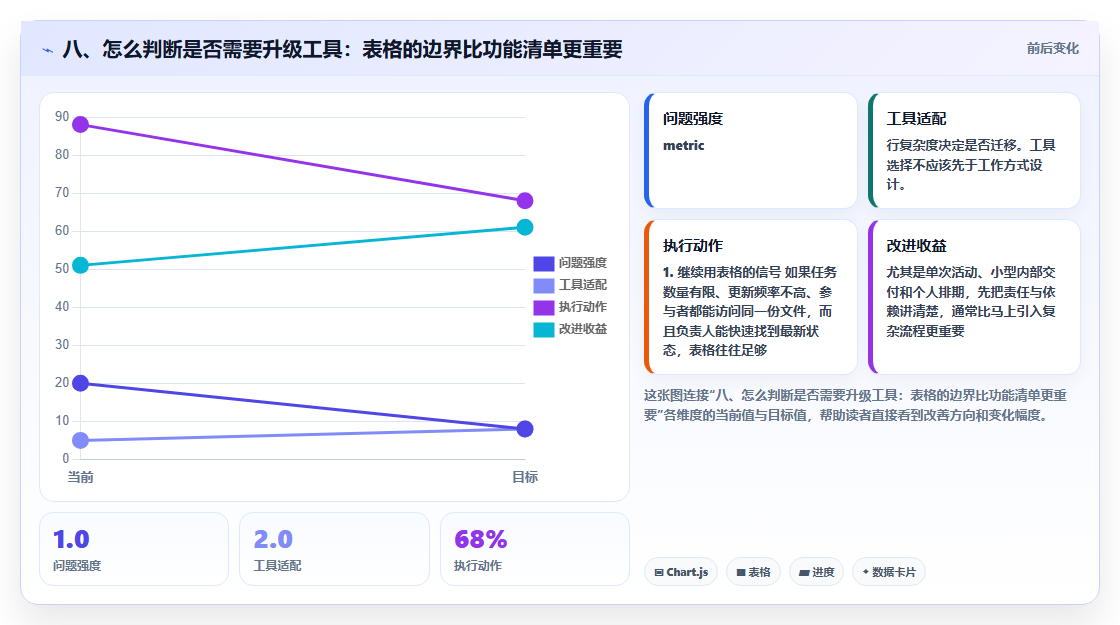This screenshot has height=625, width=1120.
Task: Click the light blue 工具适配 point at 当前
Action: [x=81, y=441]
